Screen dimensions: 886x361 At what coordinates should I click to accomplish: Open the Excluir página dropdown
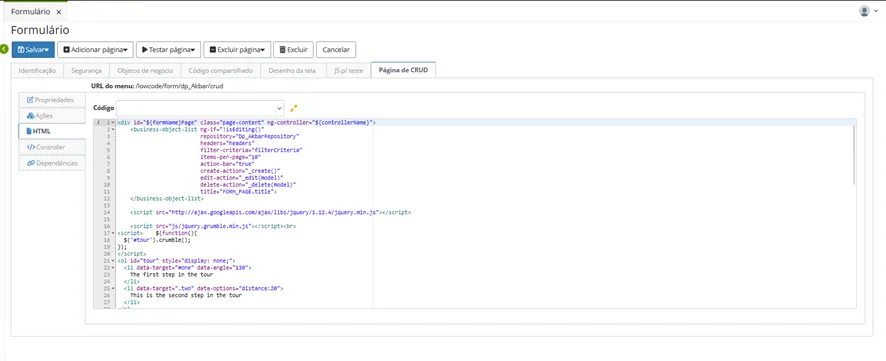click(237, 50)
